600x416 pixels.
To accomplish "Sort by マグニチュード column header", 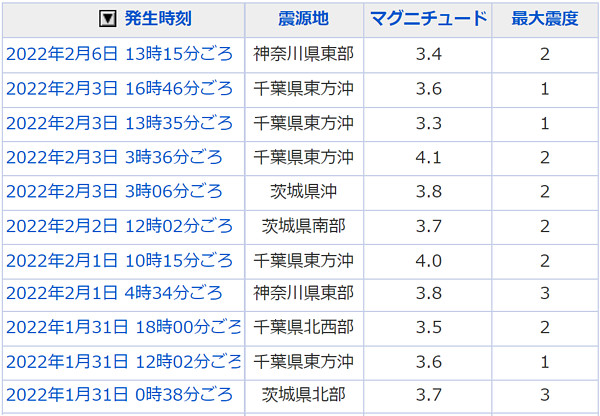I will (x=428, y=19).
